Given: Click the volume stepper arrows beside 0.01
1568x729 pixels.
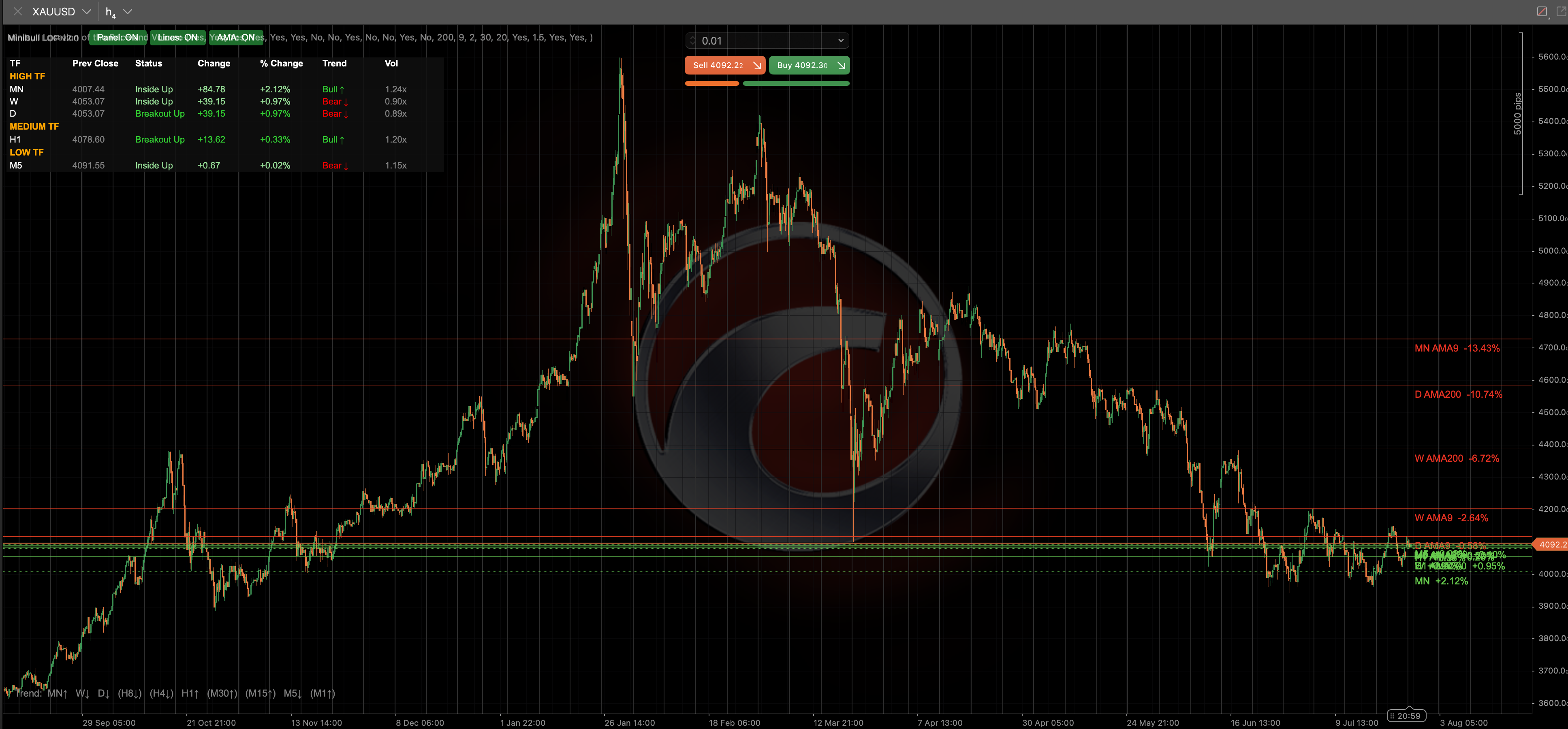Looking at the screenshot, I should tap(692, 41).
